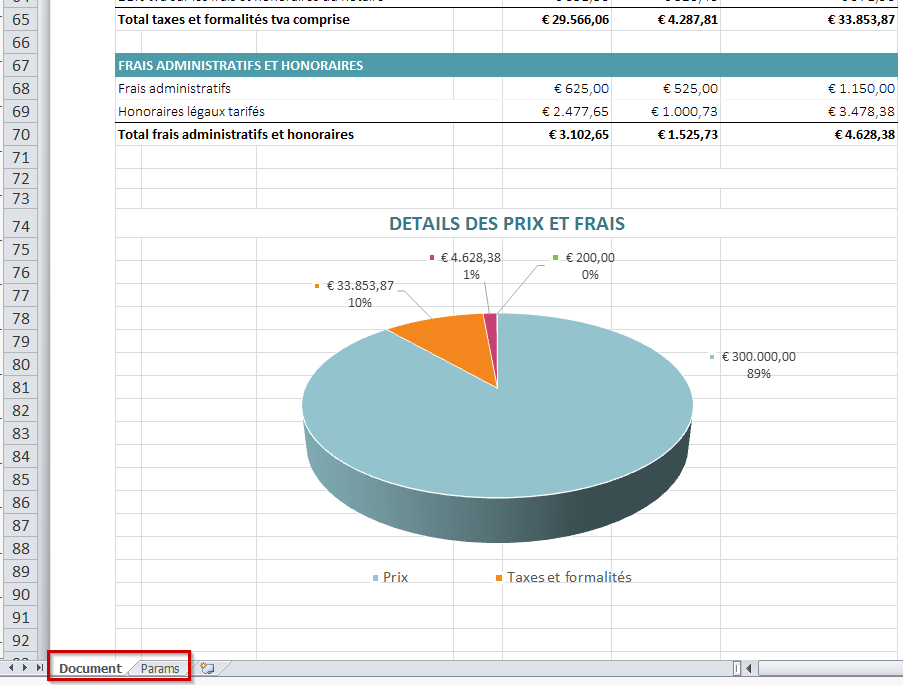
Task: Jump to the last sheet tab arrow
Action: pos(39,668)
